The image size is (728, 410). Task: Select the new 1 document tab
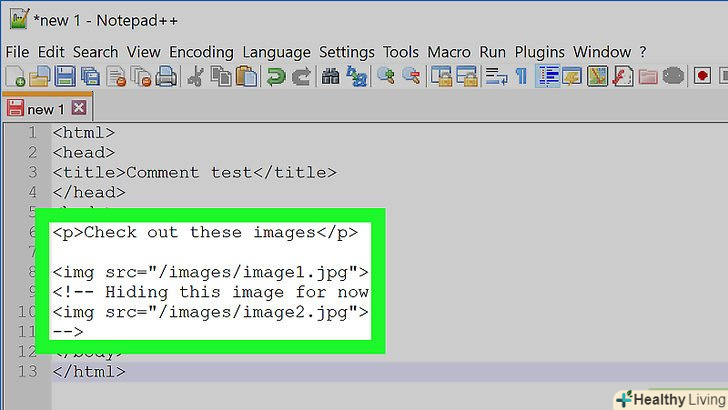(x=46, y=109)
